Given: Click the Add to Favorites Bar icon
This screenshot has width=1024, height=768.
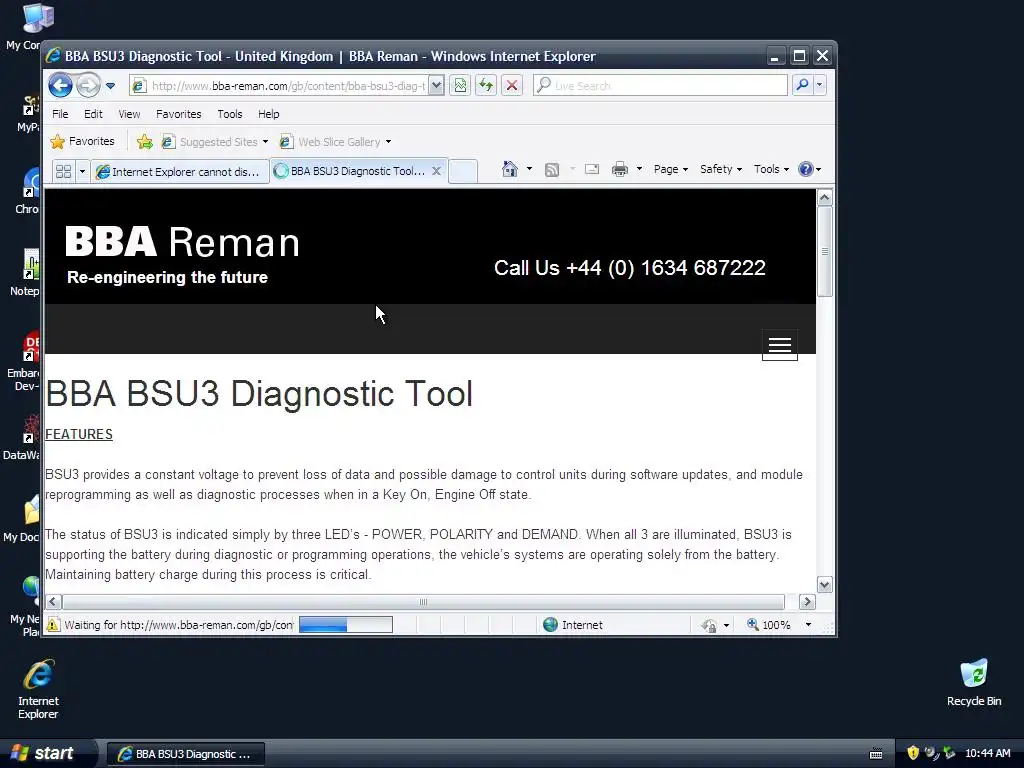Looking at the screenshot, I should (145, 142).
